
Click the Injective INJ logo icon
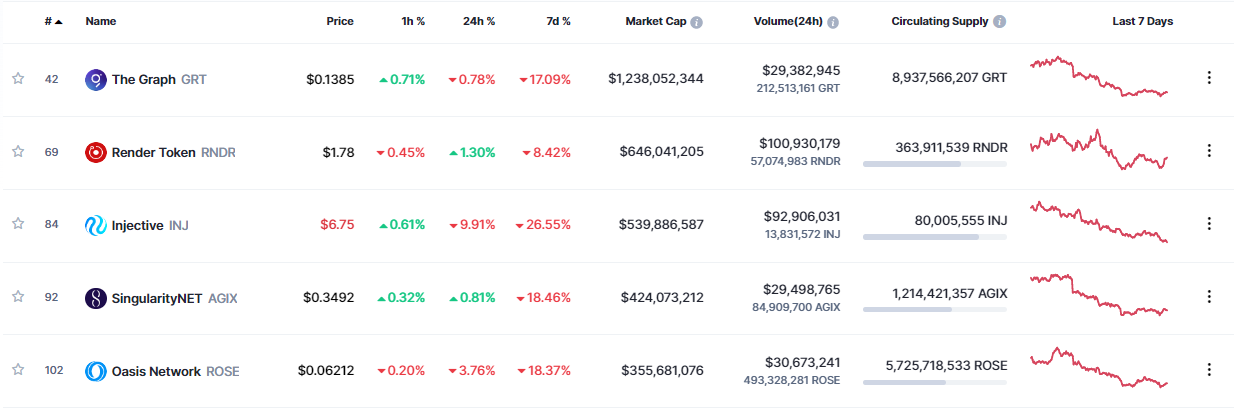point(95,225)
